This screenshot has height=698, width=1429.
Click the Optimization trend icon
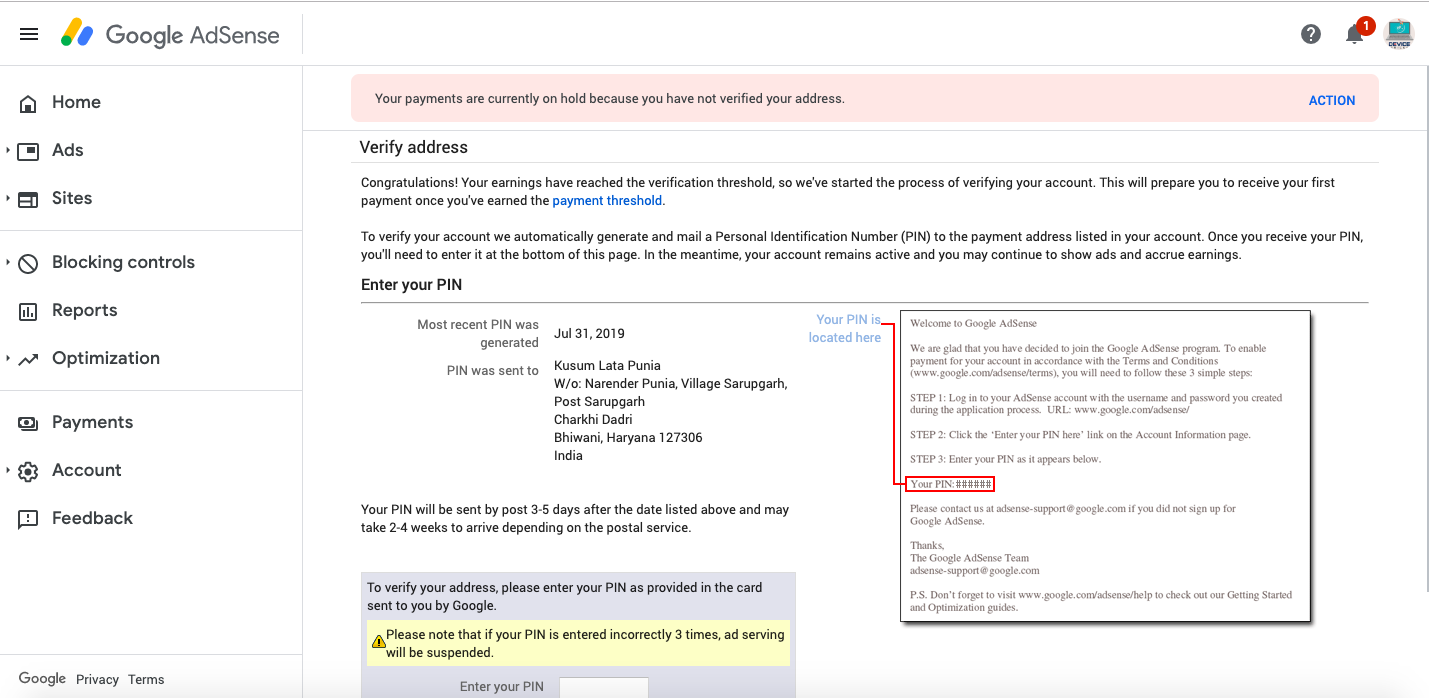click(x=28, y=359)
